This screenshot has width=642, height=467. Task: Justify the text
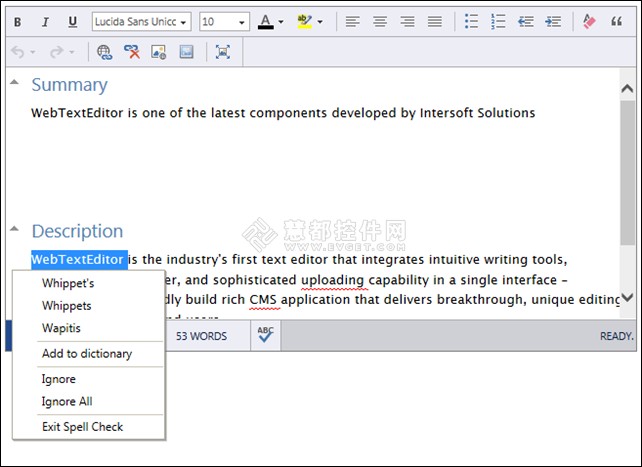pos(434,22)
